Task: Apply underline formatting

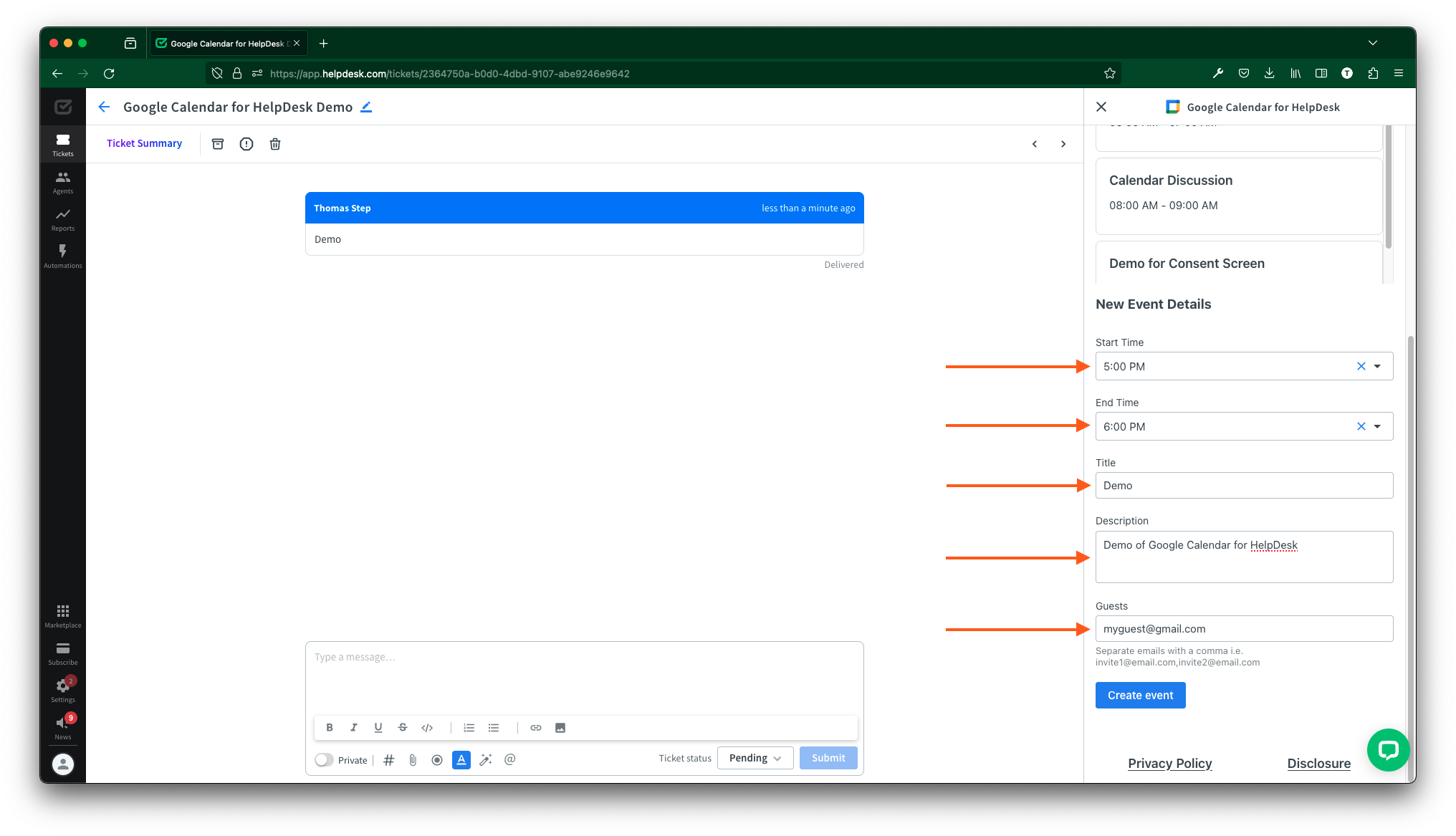Action: click(x=378, y=728)
